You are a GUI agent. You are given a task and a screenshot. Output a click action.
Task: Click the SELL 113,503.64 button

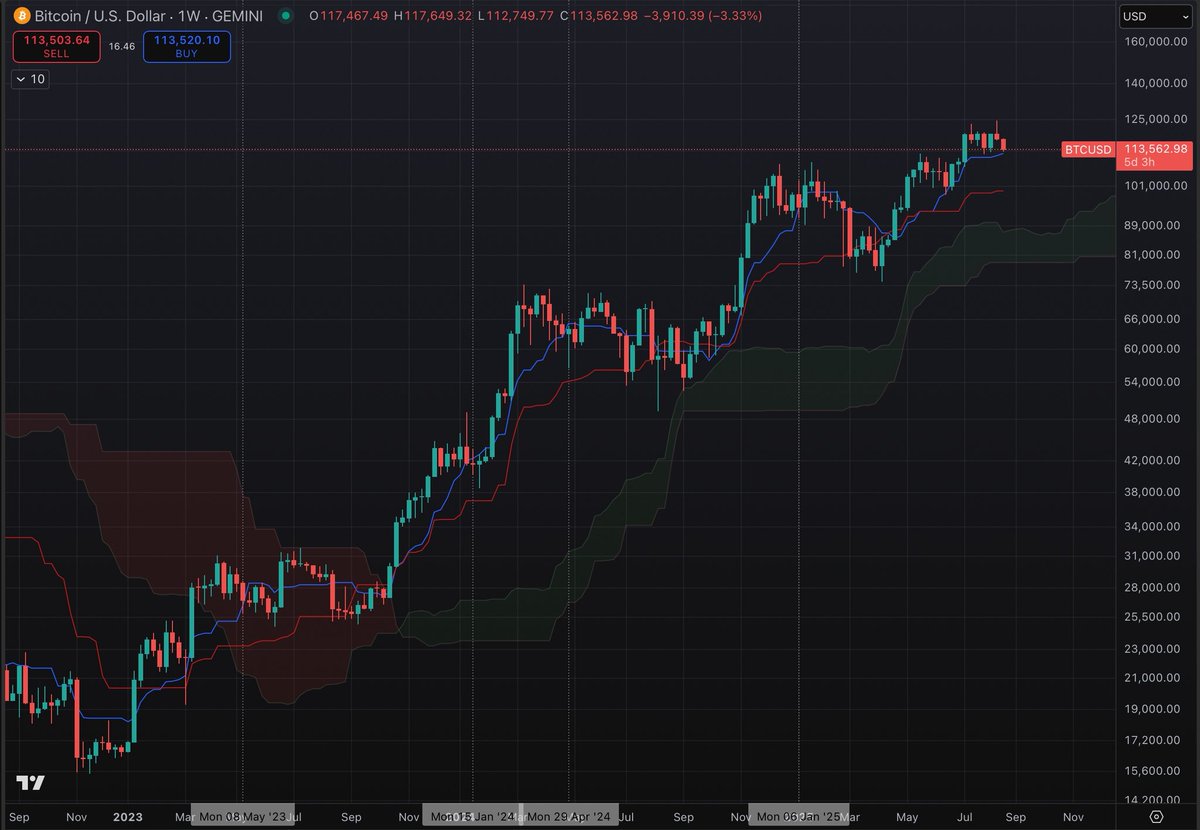tap(57, 47)
